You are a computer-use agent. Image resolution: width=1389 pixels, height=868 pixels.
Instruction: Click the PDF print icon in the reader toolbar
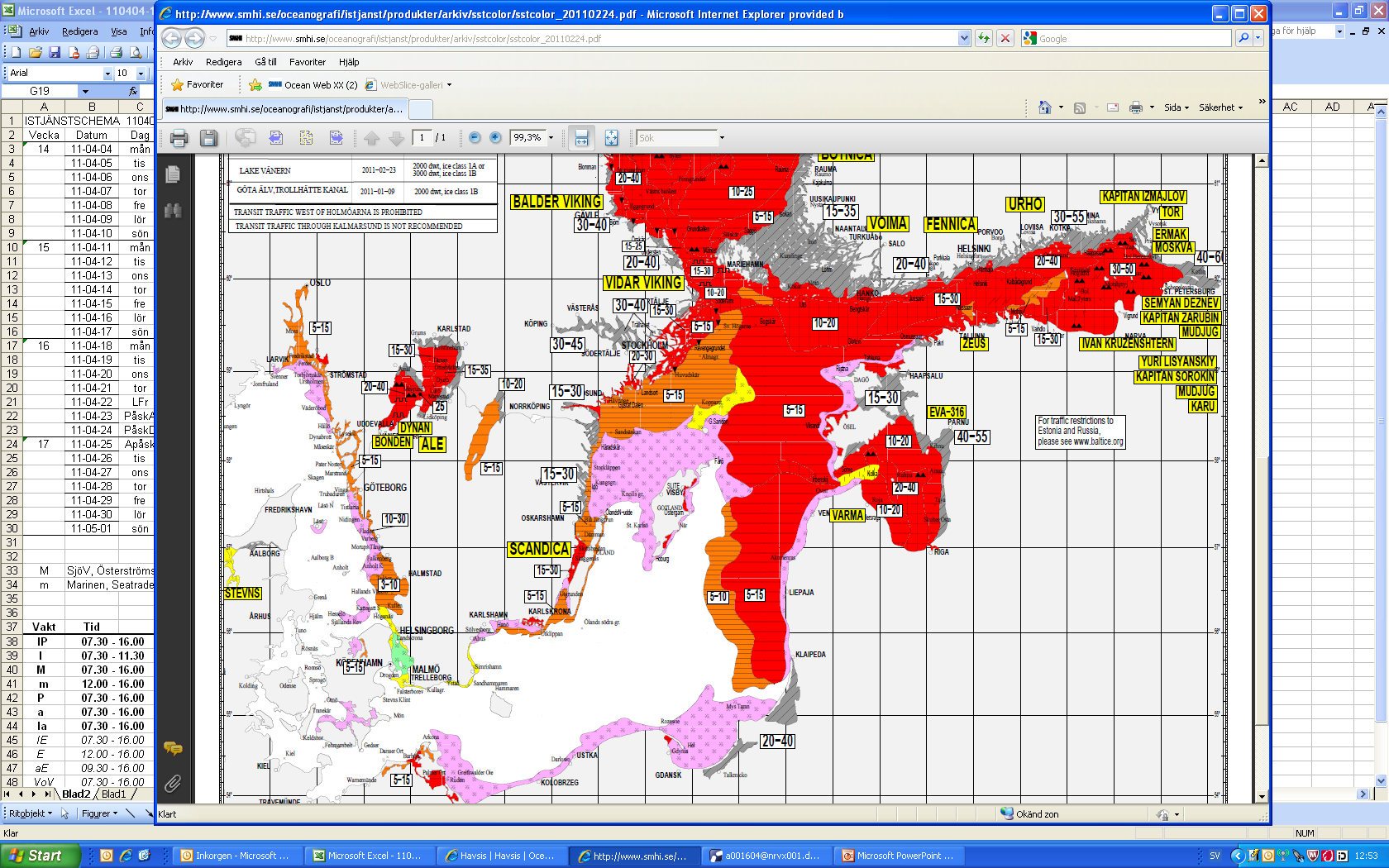coord(179,138)
